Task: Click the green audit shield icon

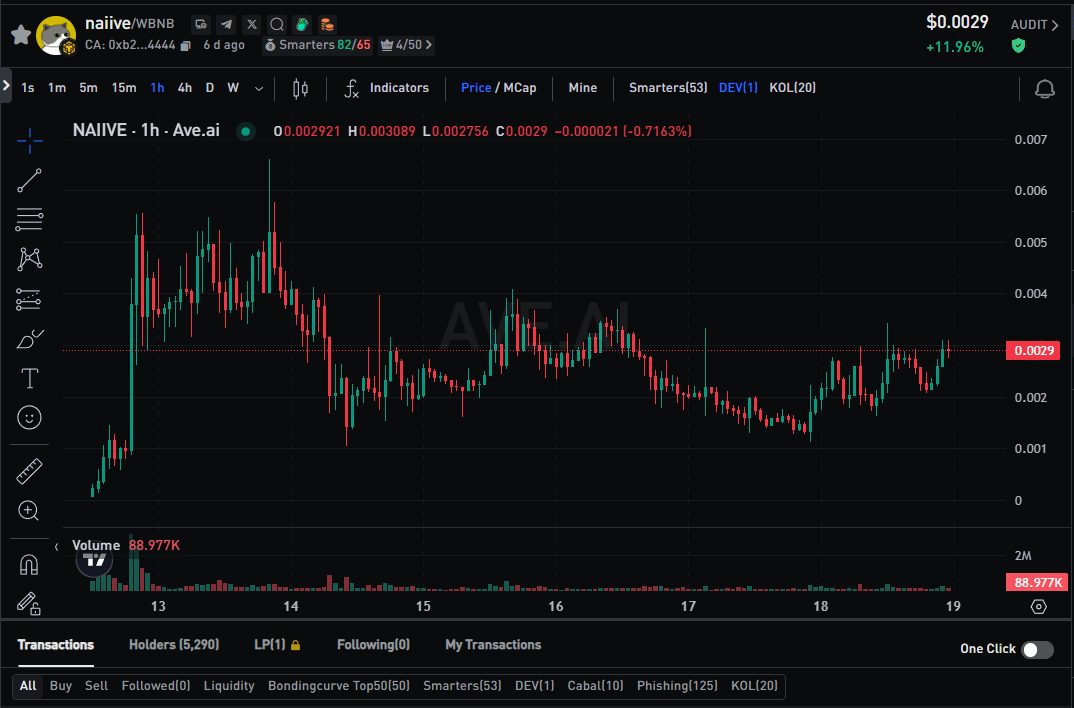Action: point(1019,46)
